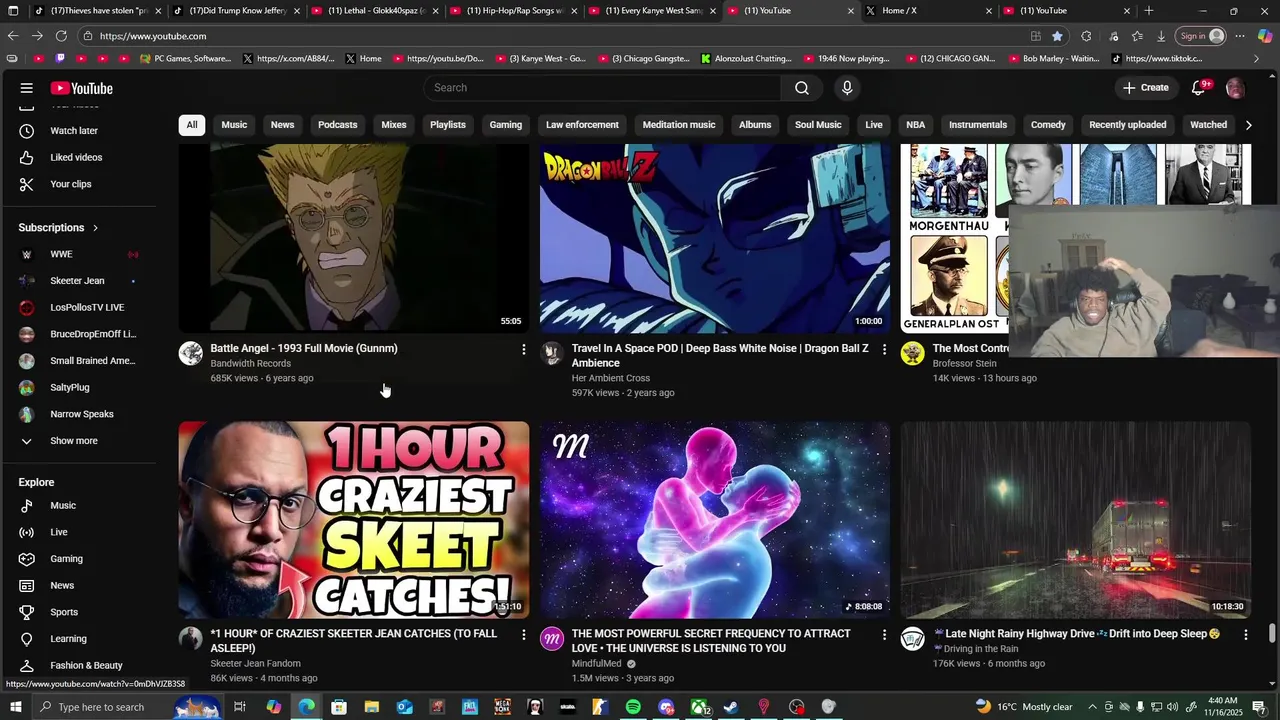The image size is (1280, 720).
Task: Open Sports under Explore
Action: [x=64, y=612]
